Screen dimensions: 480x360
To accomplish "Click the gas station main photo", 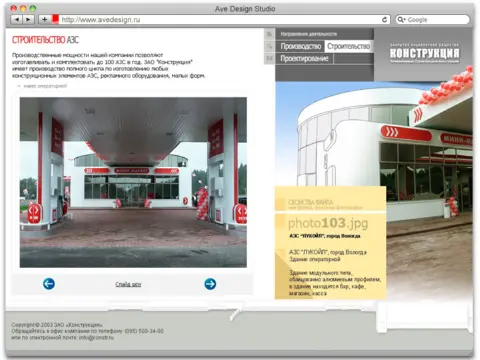I will 133,182.
